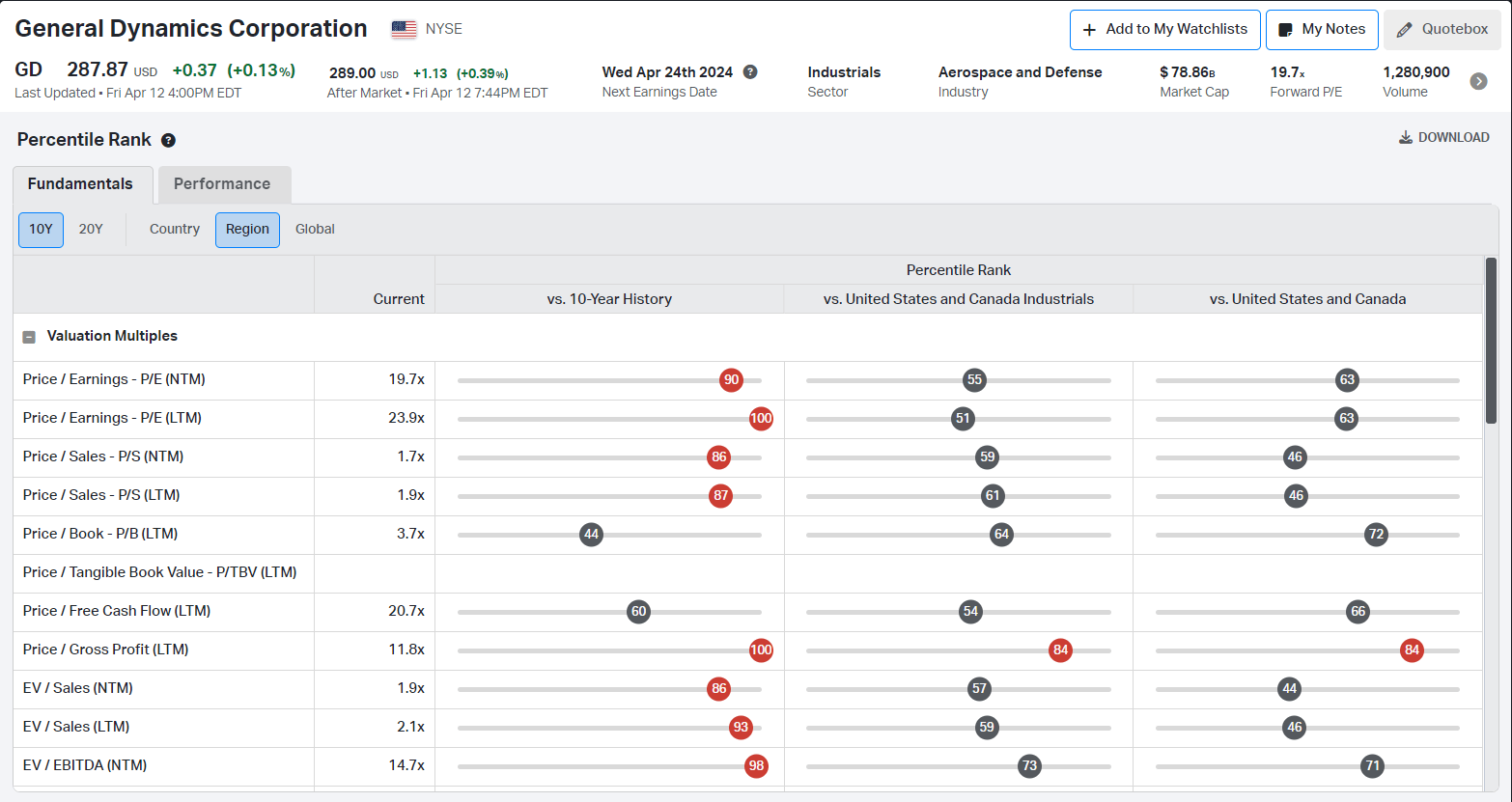The height and width of the screenshot is (802, 1512).
Task: Click the help icon next to earnings date
Action: [x=750, y=72]
